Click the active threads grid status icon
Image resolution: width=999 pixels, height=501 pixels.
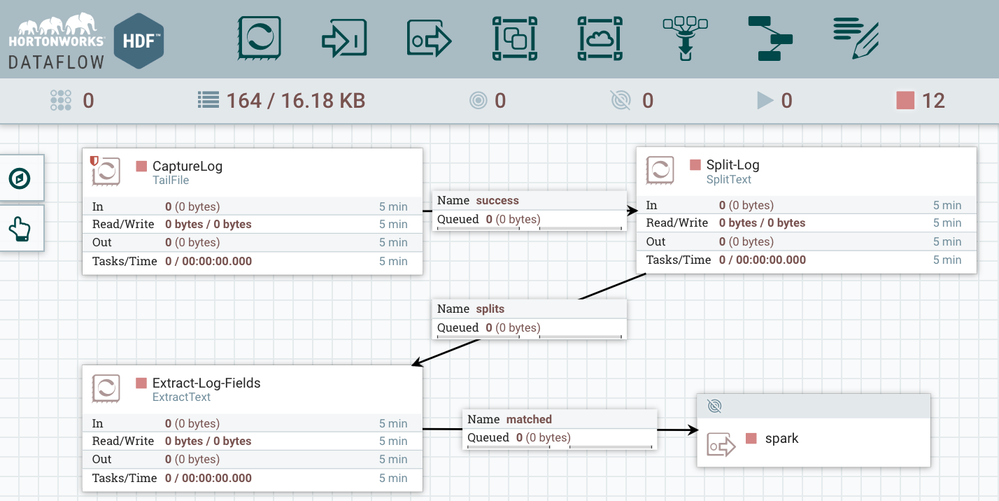click(x=61, y=100)
